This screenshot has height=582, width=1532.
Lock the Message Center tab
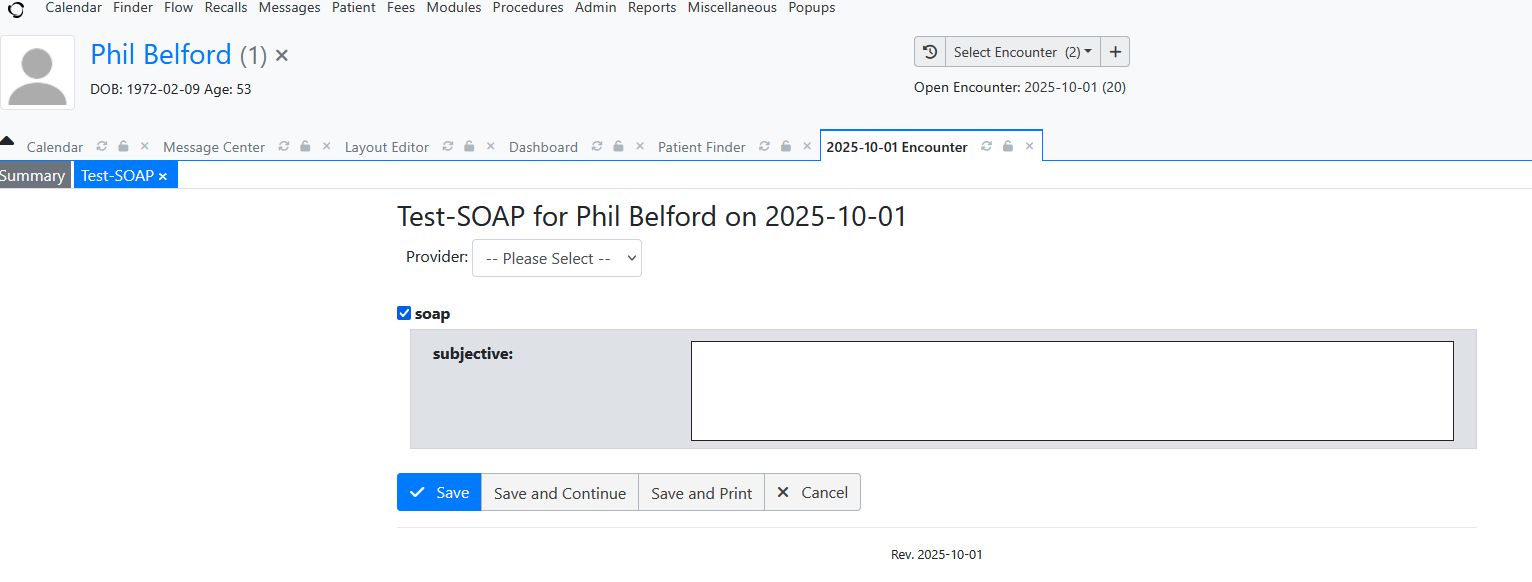coord(305,147)
